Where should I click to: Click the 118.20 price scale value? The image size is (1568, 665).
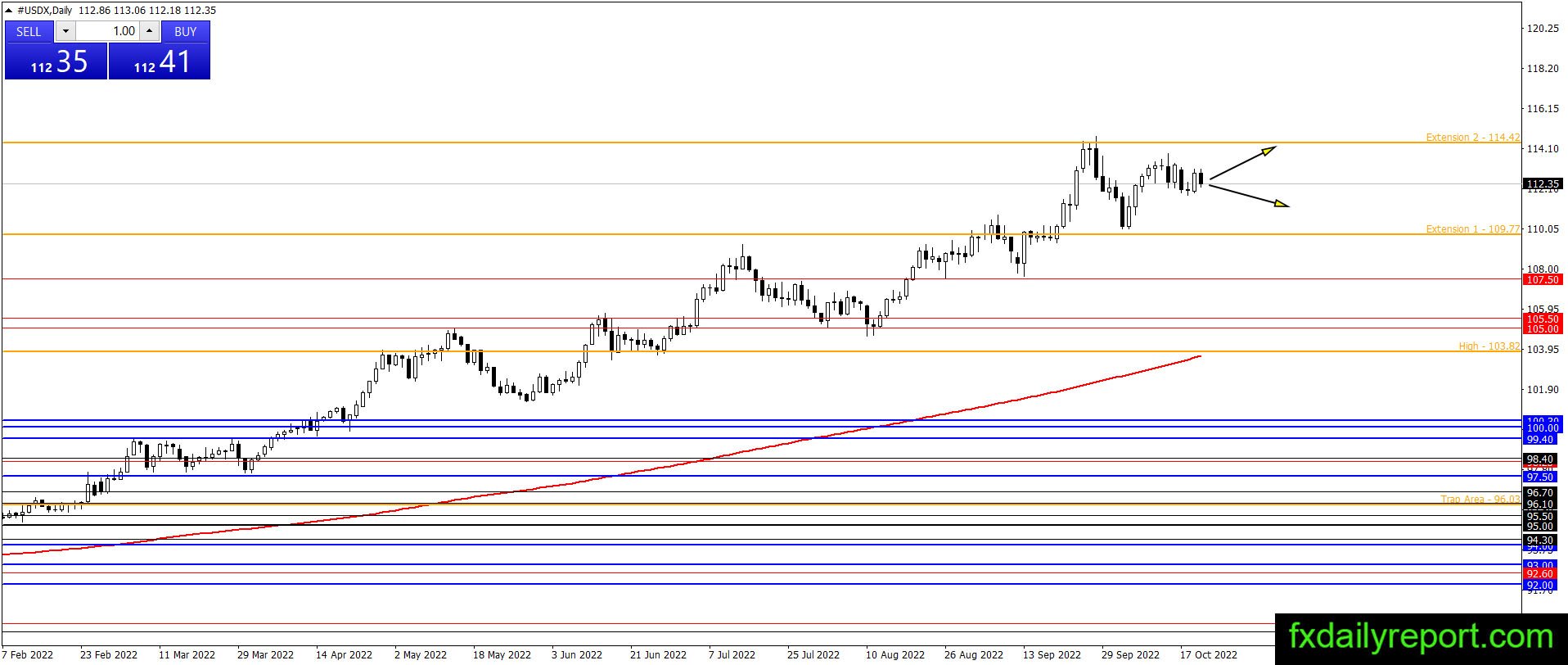(x=1543, y=69)
